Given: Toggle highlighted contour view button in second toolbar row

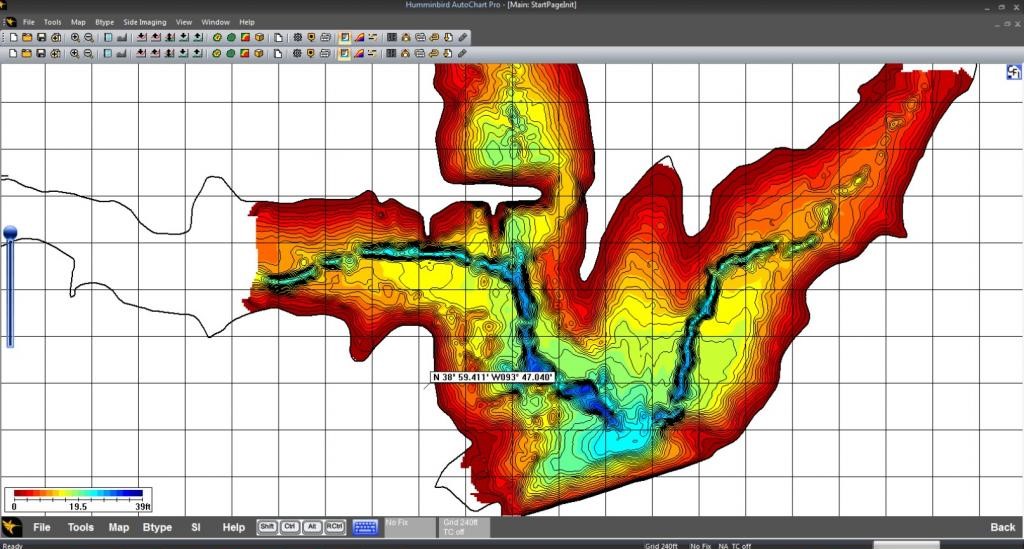Looking at the screenshot, I should coord(344,53).
